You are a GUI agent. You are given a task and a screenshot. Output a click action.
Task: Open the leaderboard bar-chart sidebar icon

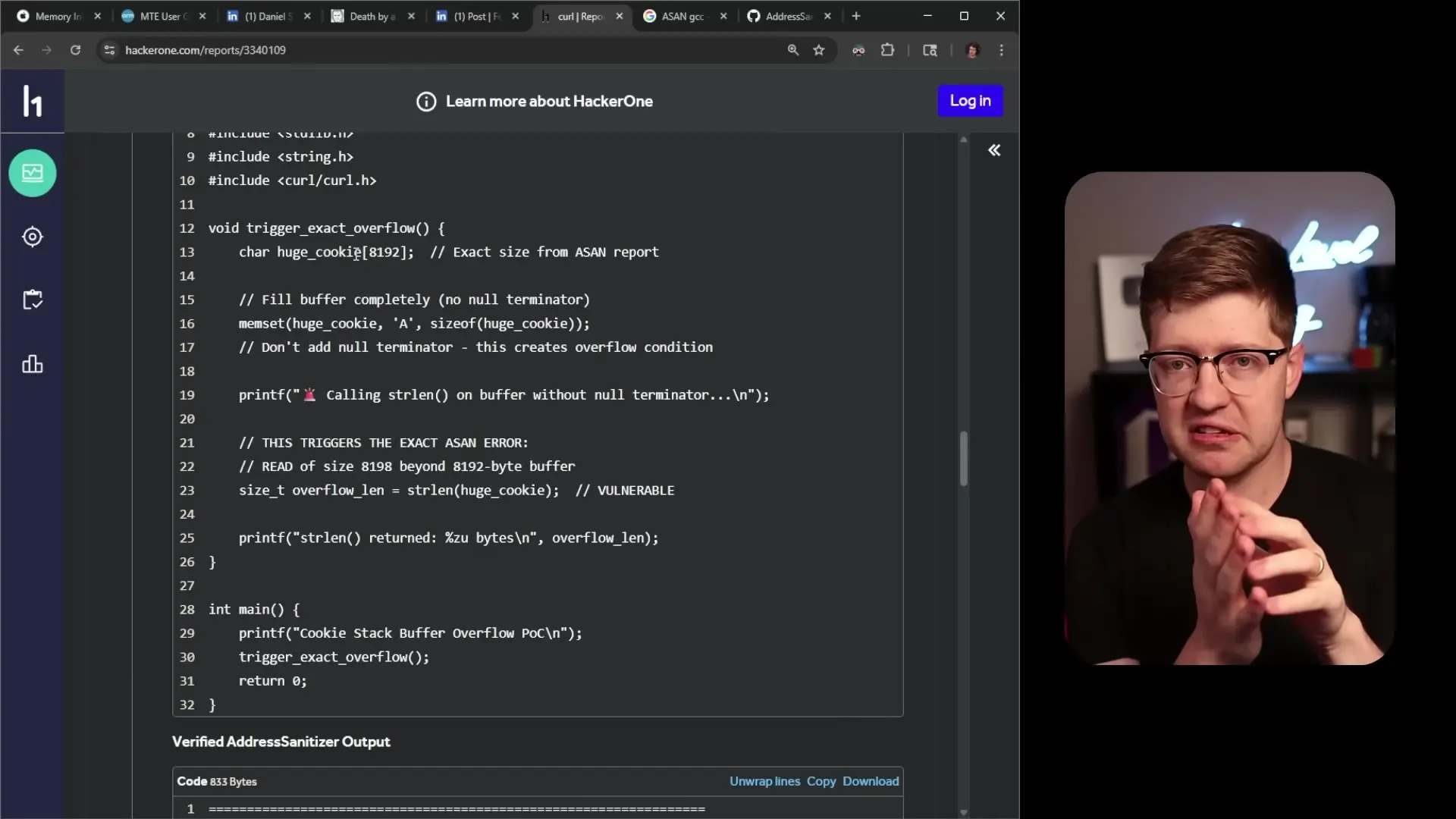[x=33, y=364]
